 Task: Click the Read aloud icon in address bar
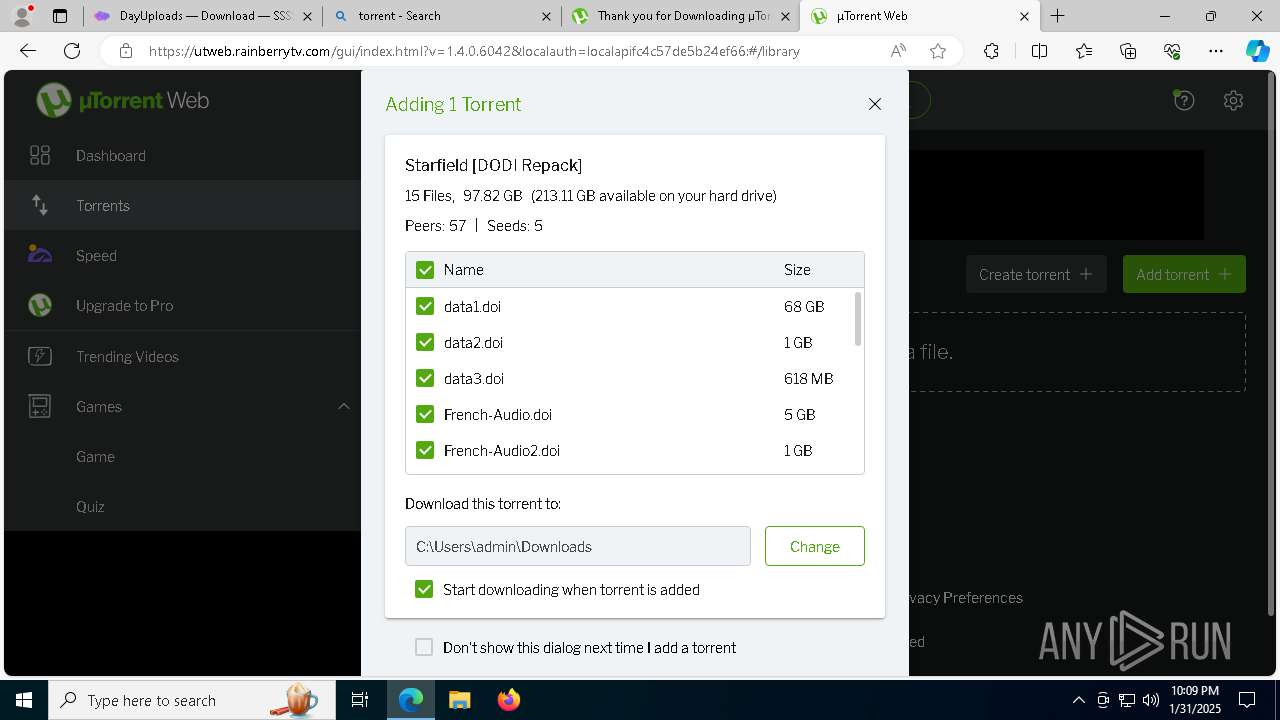click(898, 51)
